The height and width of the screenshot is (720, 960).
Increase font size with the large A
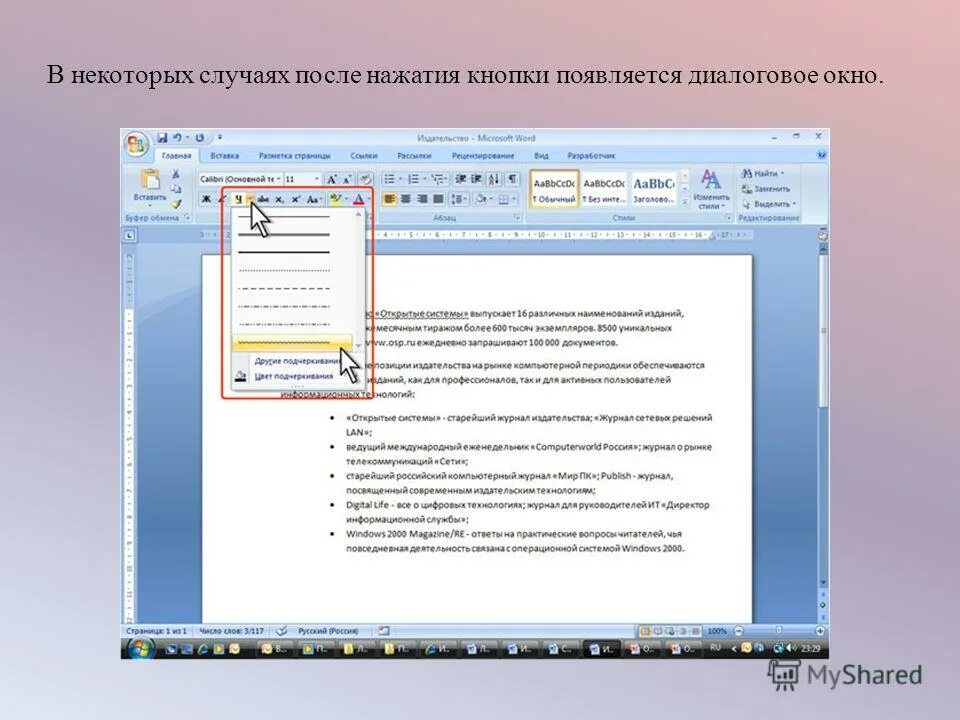[331, 179]
